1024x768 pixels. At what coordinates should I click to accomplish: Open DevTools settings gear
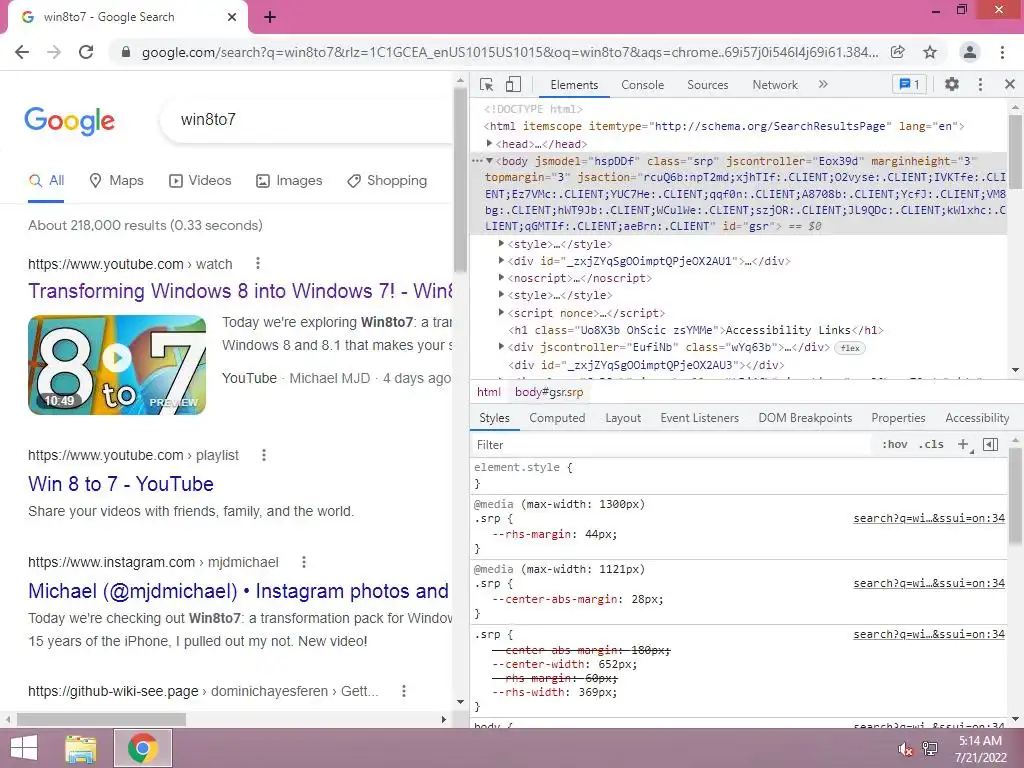[x=952, y=84]
